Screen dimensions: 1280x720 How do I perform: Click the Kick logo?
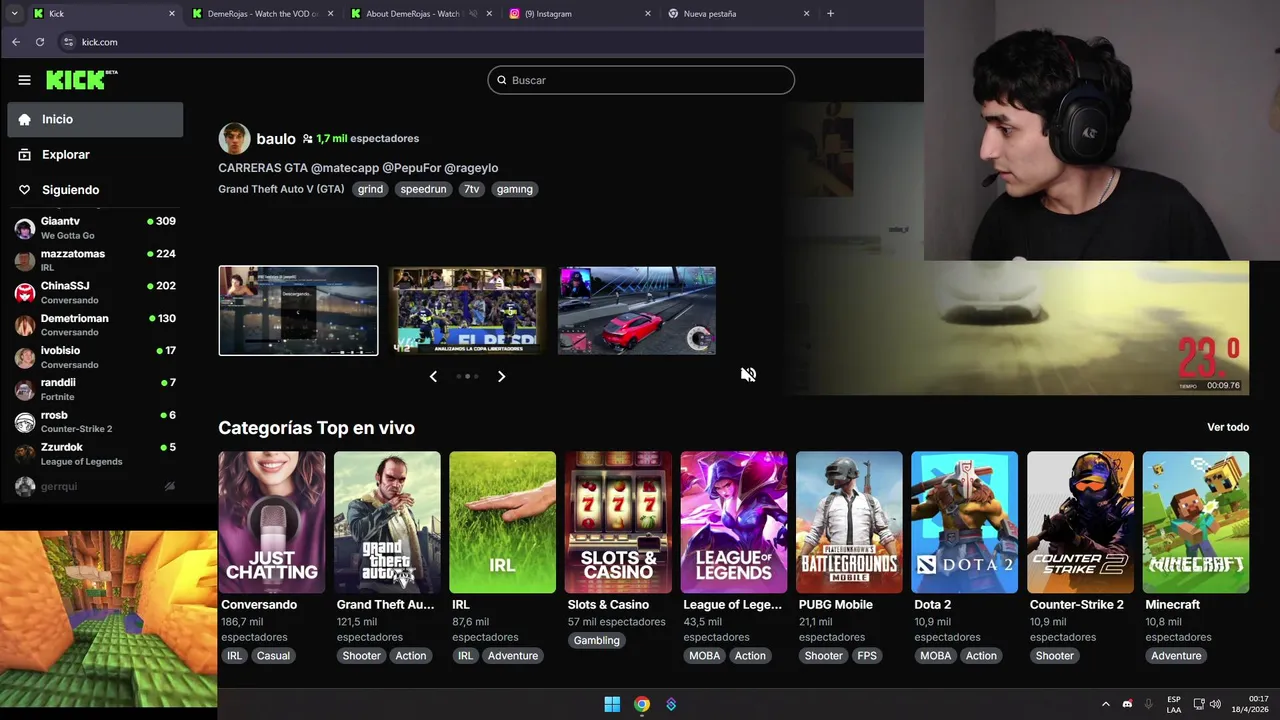[x=81, y=80]
